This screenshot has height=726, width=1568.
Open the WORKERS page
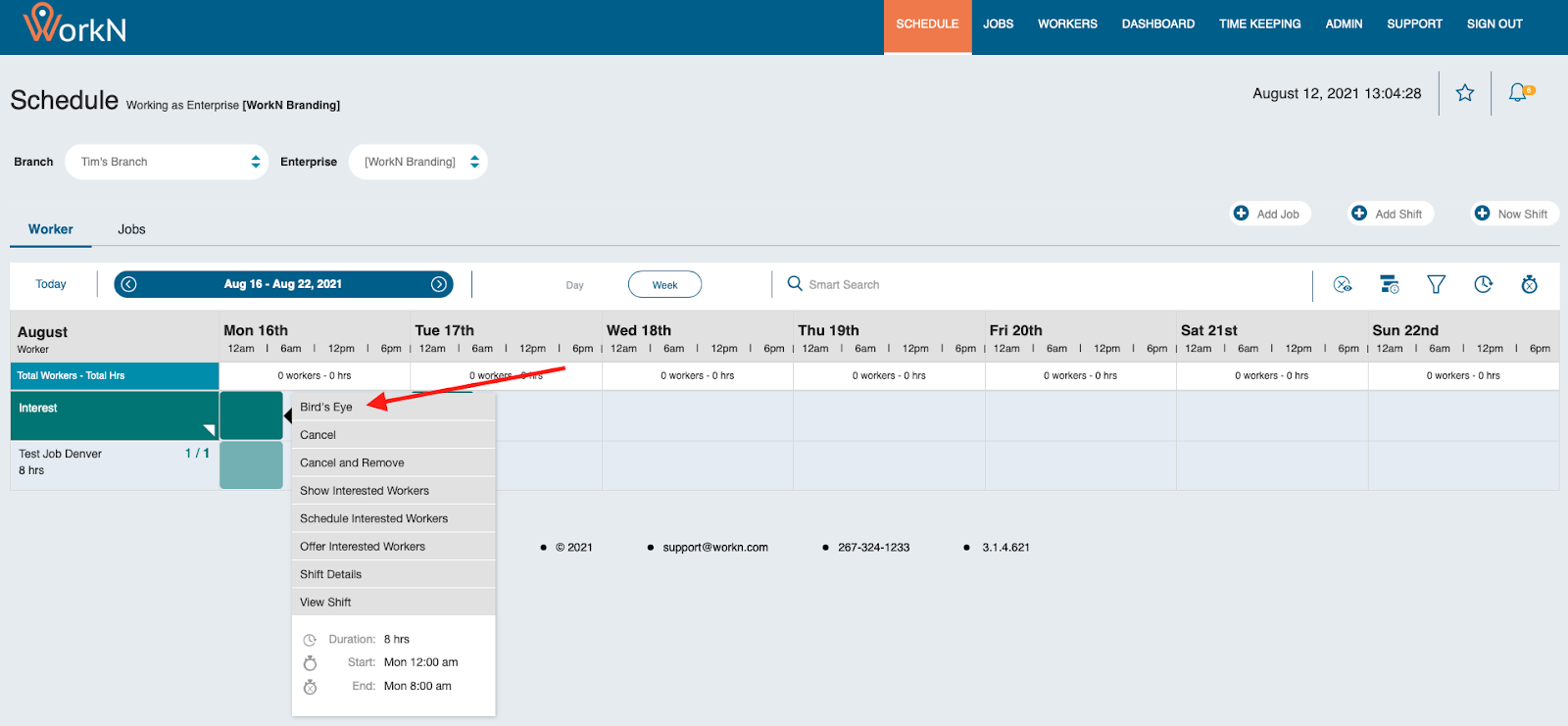(1067, 24)
